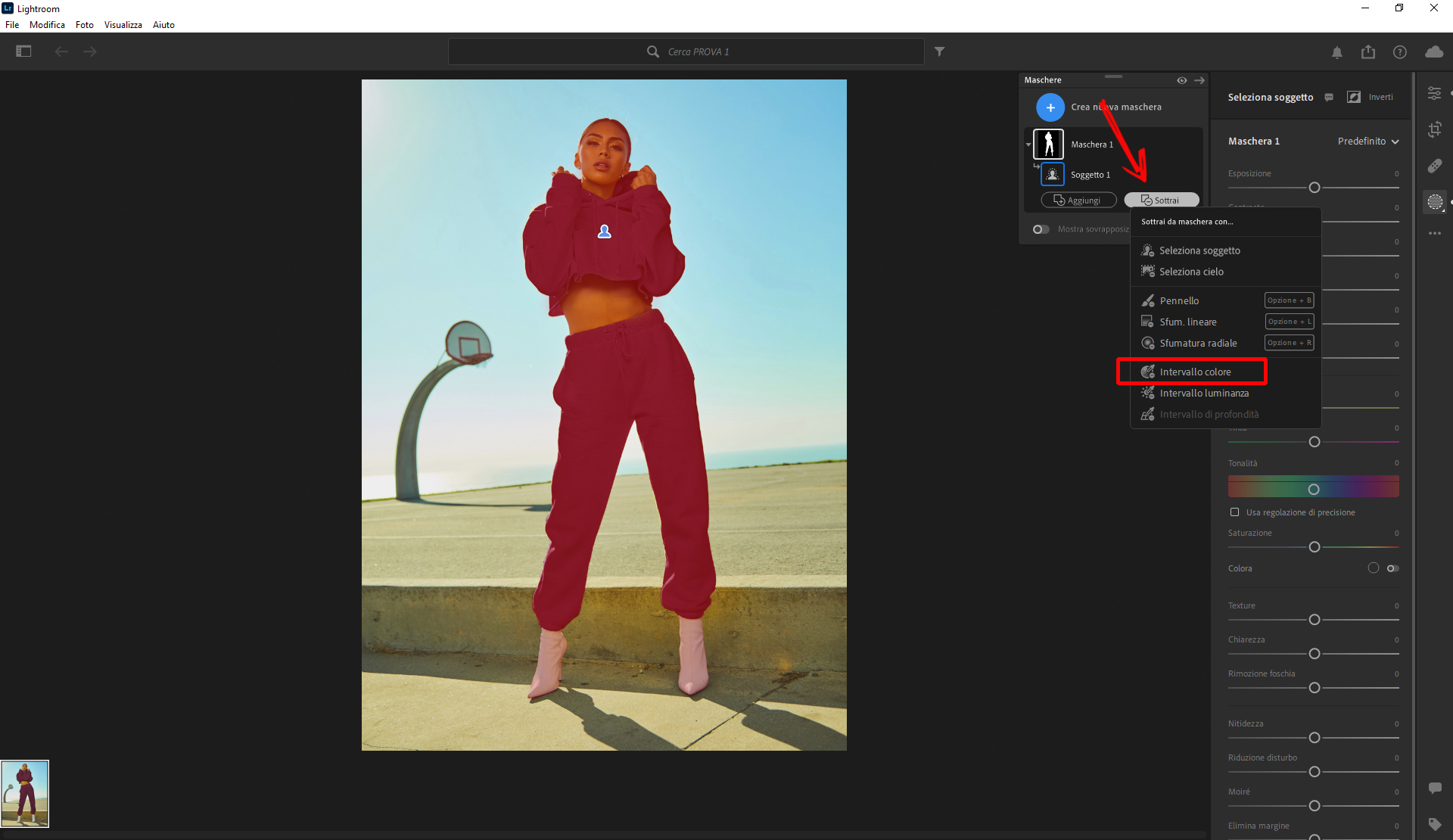Toggle mask visibility eye icon

[x=1181, y=80]
